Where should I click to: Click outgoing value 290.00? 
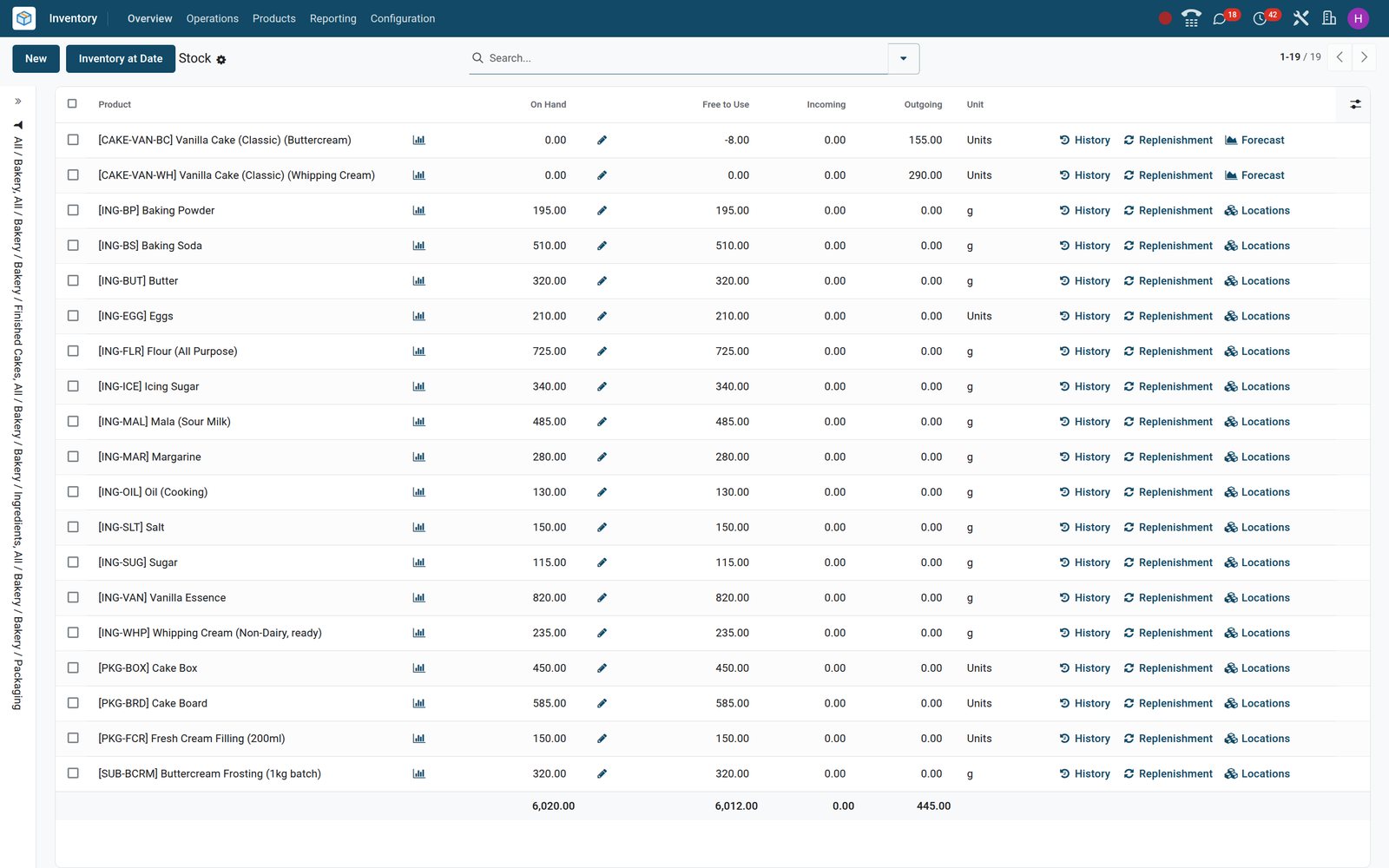coord(925,175)
